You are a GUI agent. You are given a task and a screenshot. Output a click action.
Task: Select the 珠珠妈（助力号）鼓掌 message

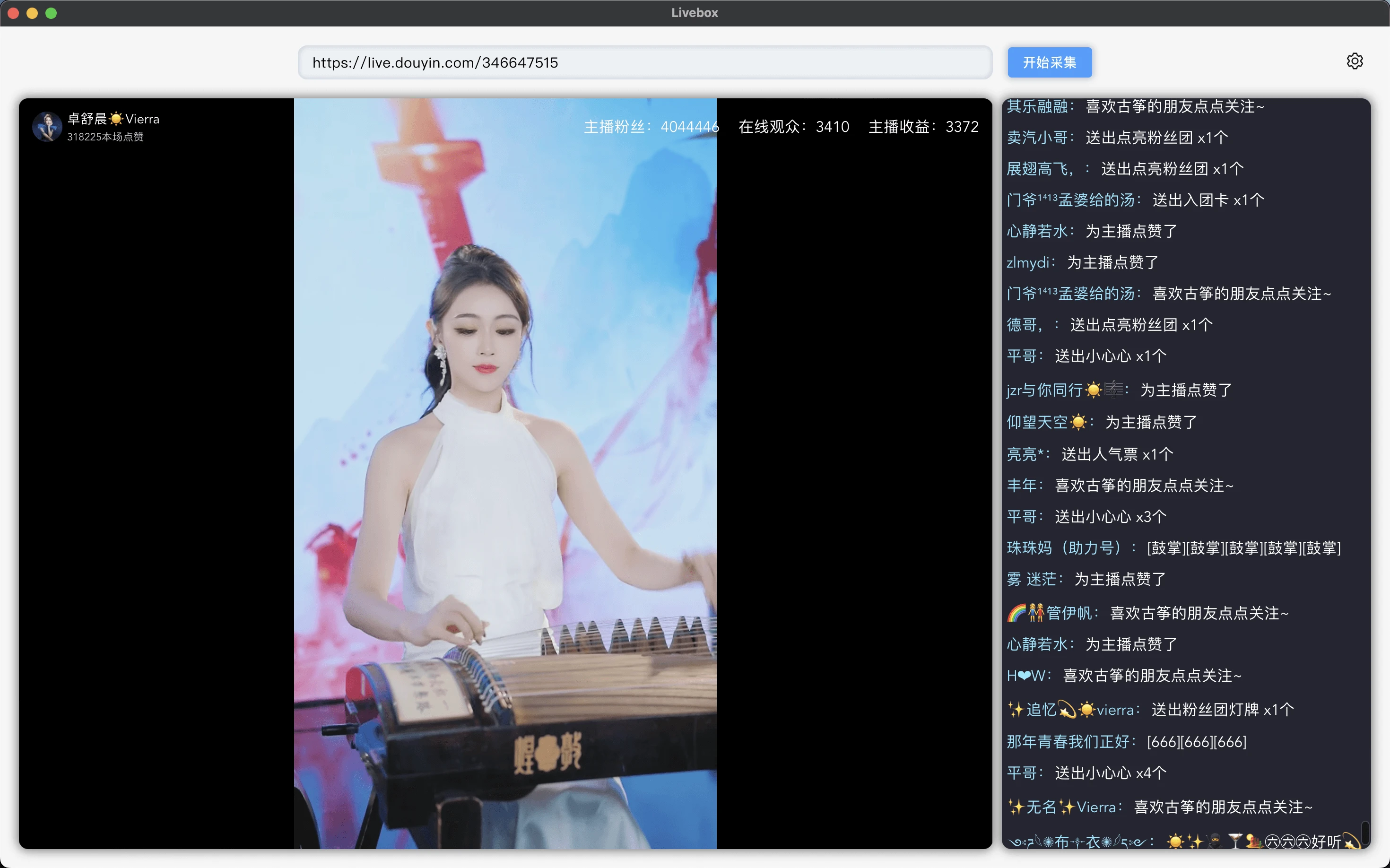[1173, 547]
